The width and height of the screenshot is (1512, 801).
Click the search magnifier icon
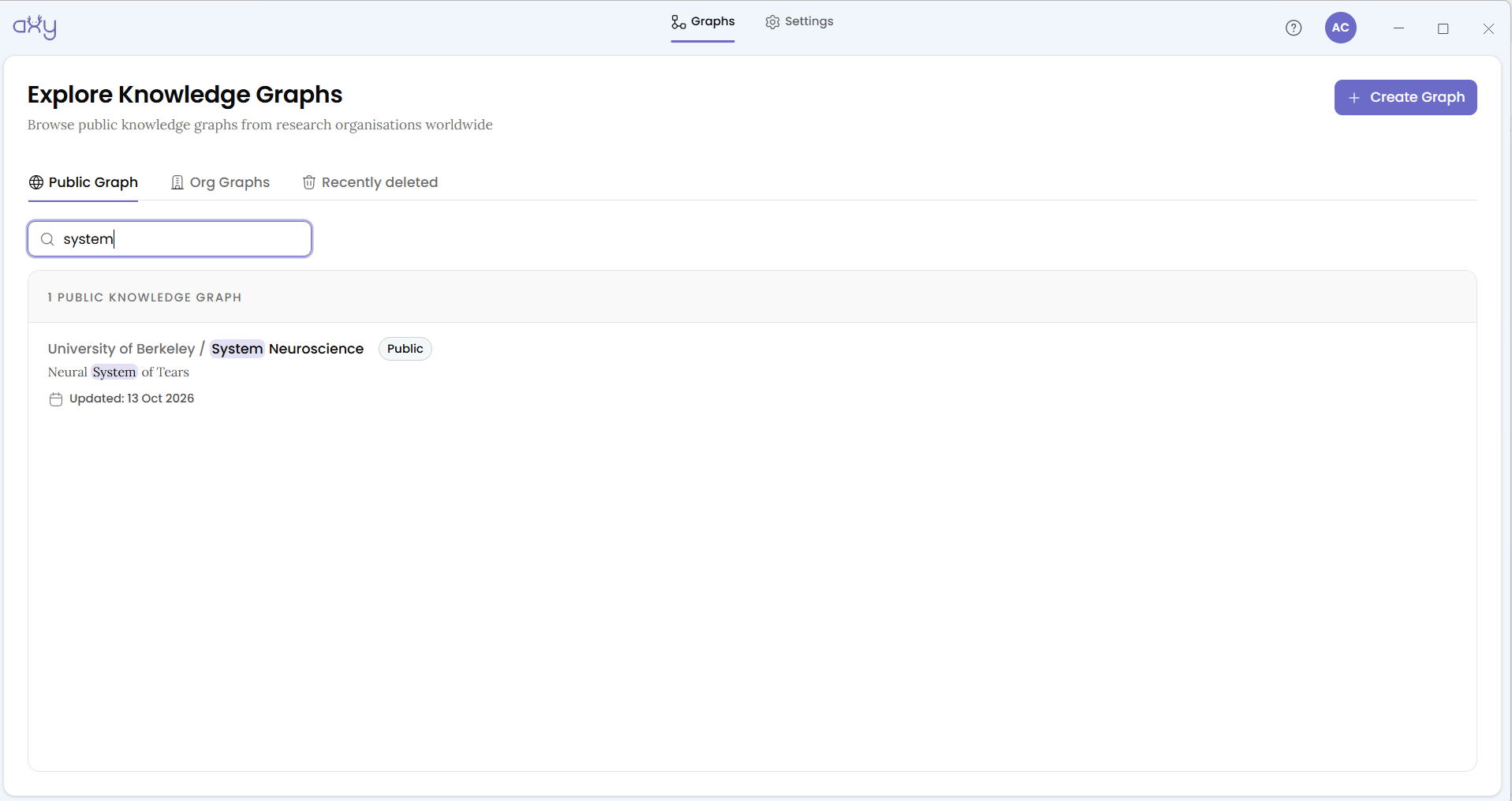[47, 239]
